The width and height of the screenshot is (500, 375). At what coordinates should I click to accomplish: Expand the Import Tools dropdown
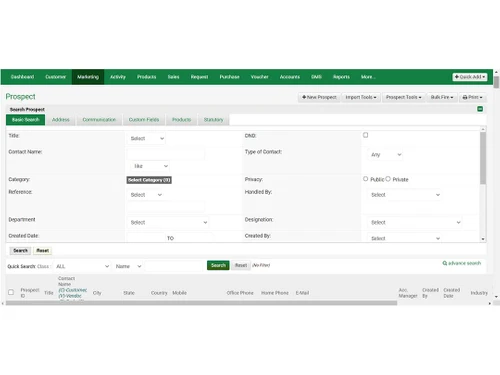[x=361, y=97]
